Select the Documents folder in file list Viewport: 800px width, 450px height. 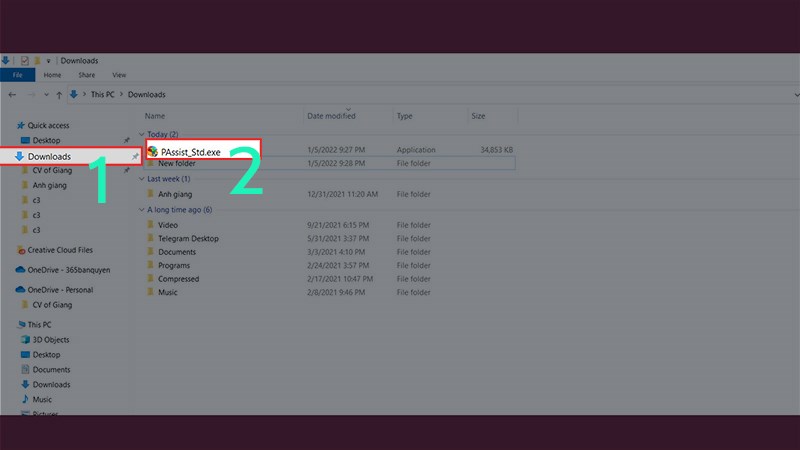[x=177, y=252]
